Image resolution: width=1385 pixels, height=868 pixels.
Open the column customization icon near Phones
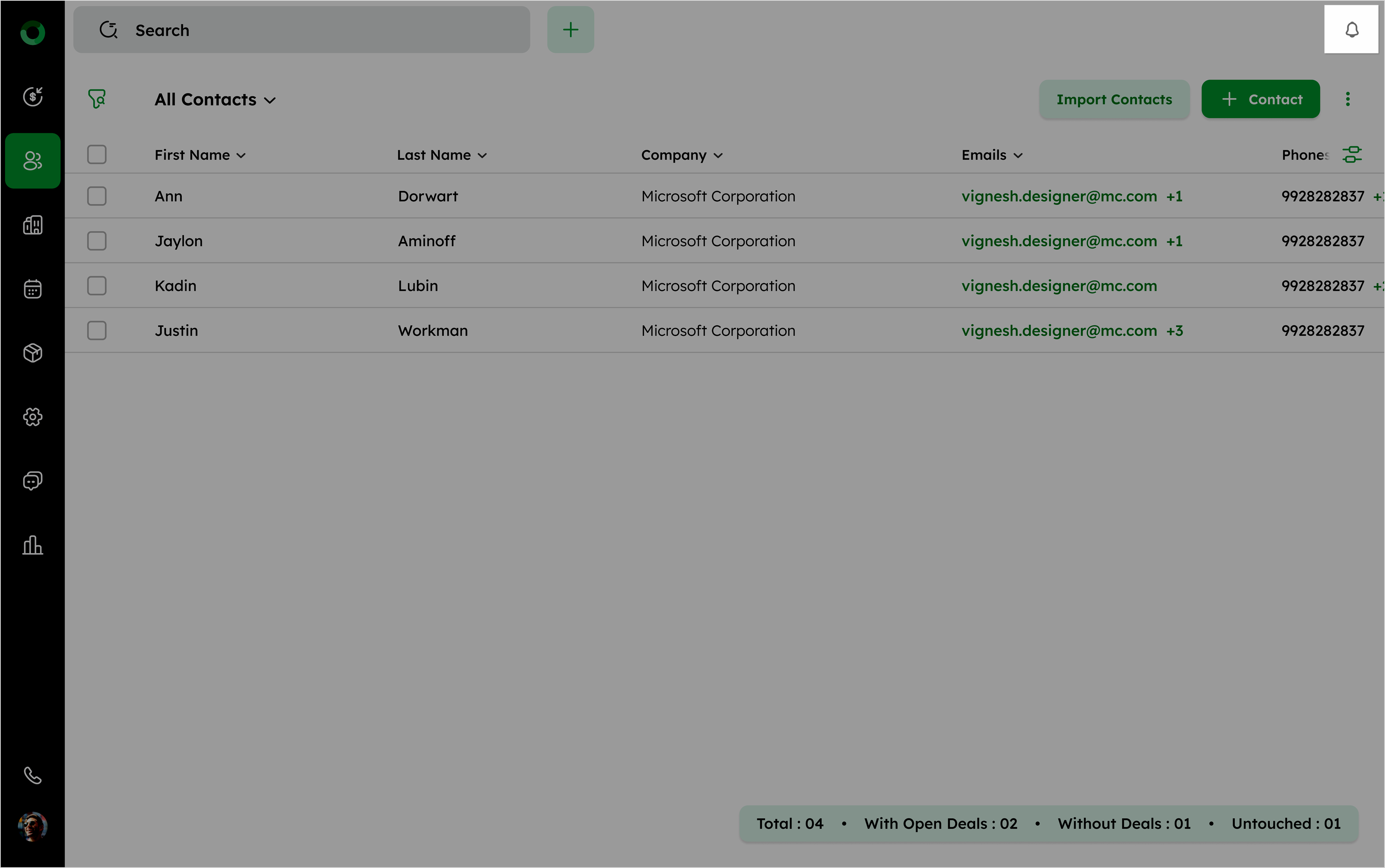tap(1352, 154)
